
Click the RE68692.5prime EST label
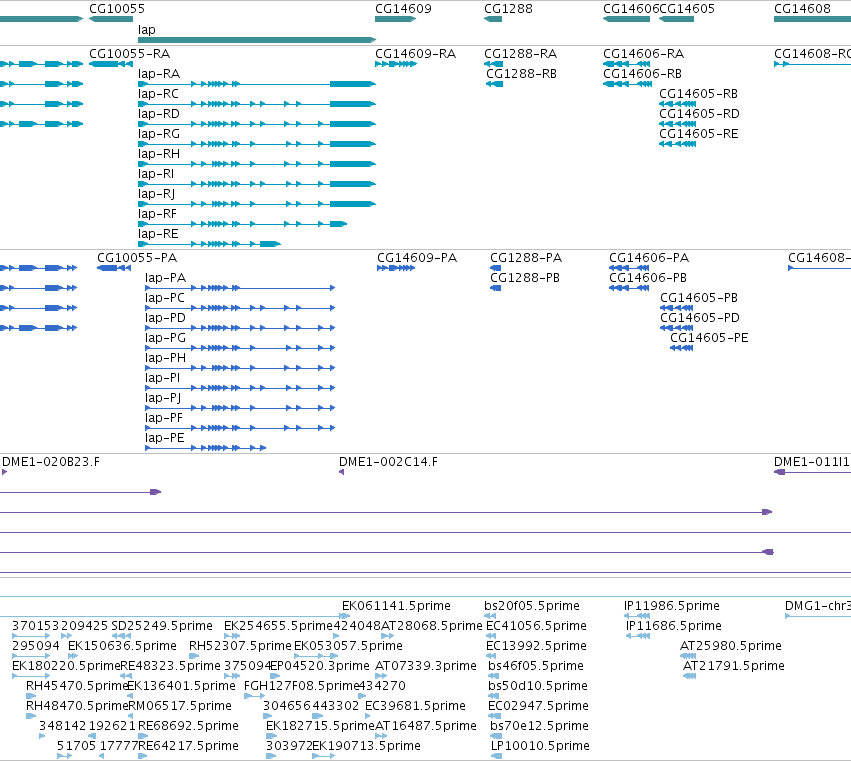188,726
